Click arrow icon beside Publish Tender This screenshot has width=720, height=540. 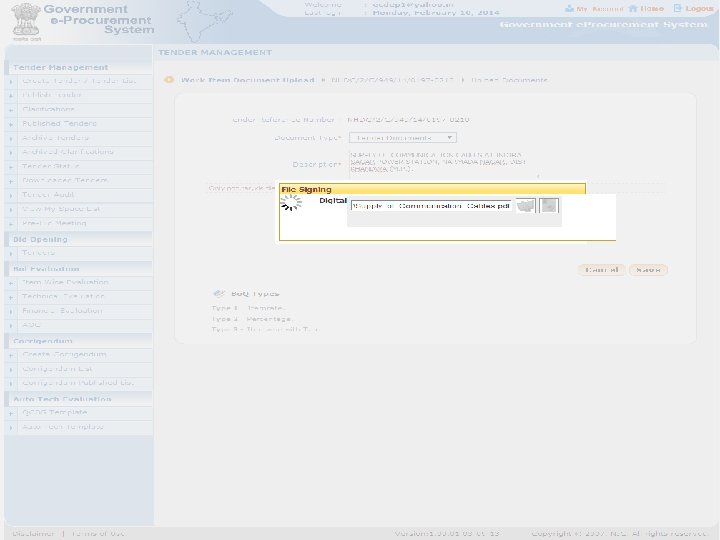(x=11, y=96)
